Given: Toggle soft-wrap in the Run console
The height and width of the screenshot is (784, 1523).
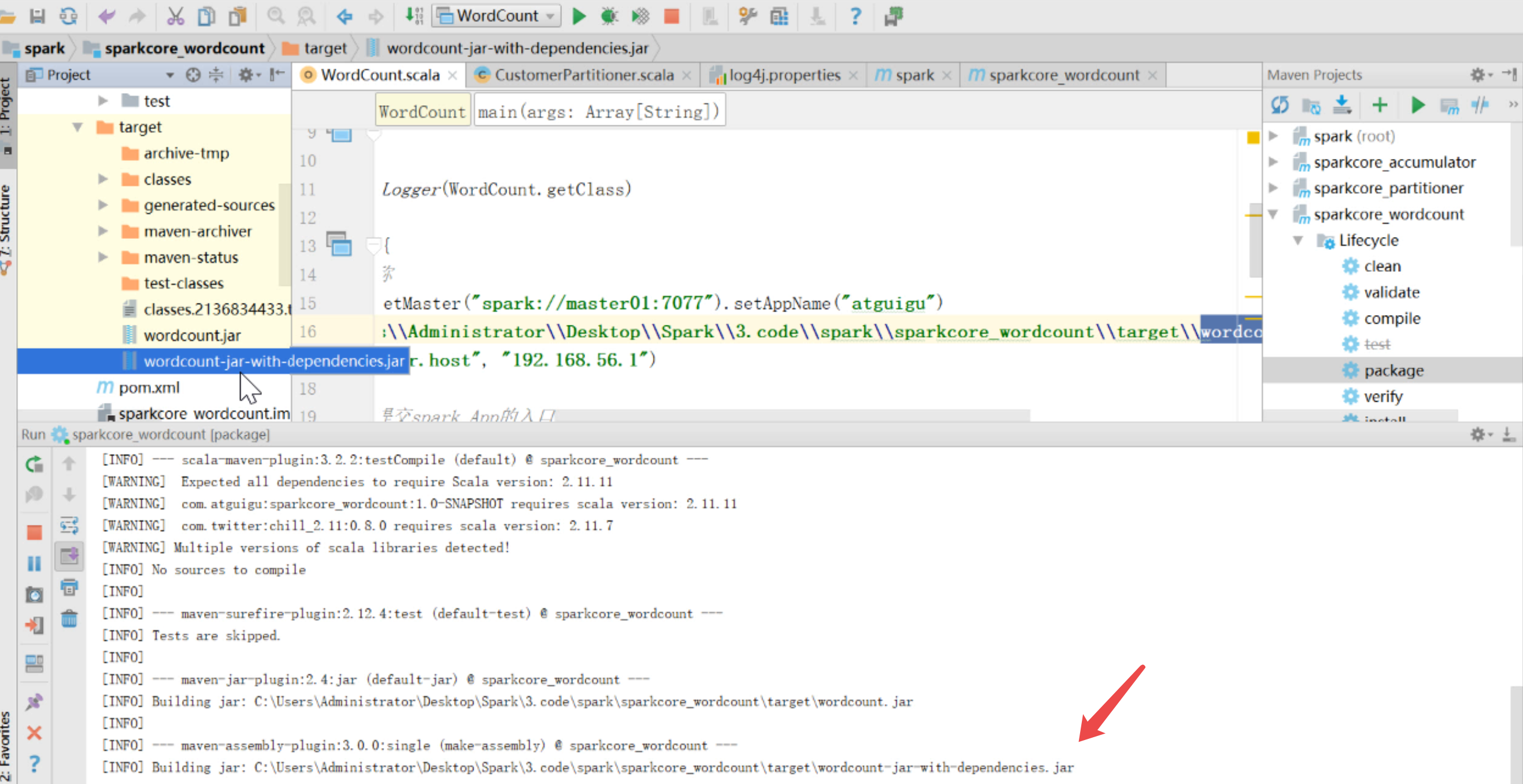Looking at the screenshot, I should point(69,525).
